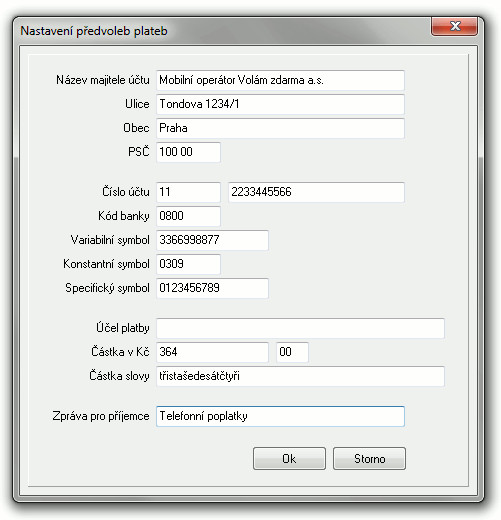Click the Účel platby label

click(123, 328)
